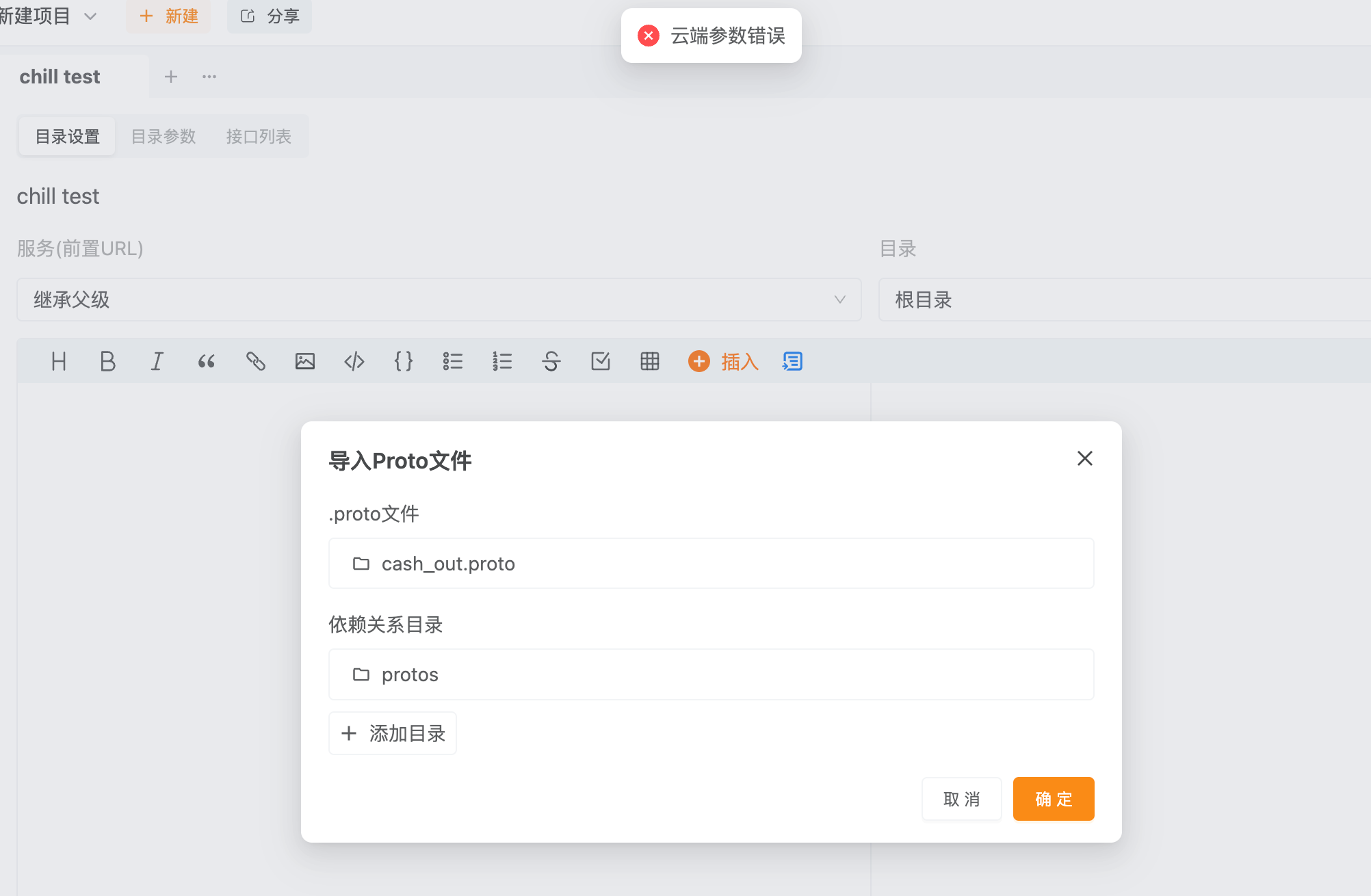Switch to the 目录设置 tab
The height and width of the screenshot is (896, 1371).
pyautogui.click(x=68, y=137)
